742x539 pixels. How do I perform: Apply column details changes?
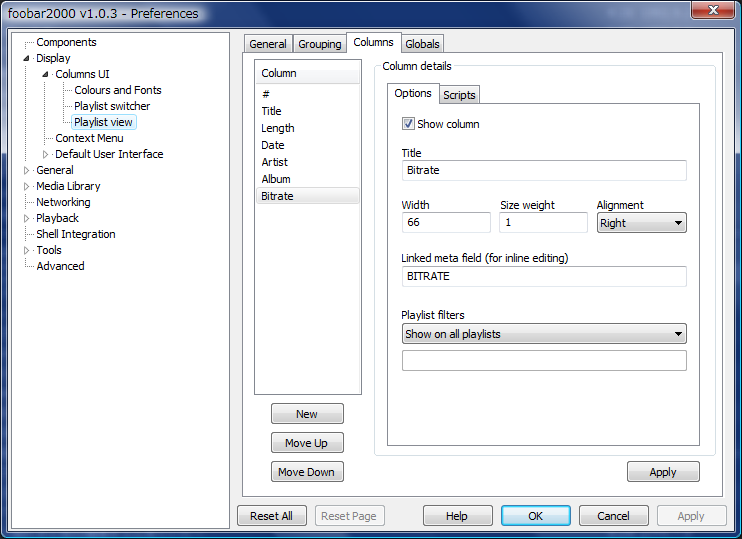(663, 472)
